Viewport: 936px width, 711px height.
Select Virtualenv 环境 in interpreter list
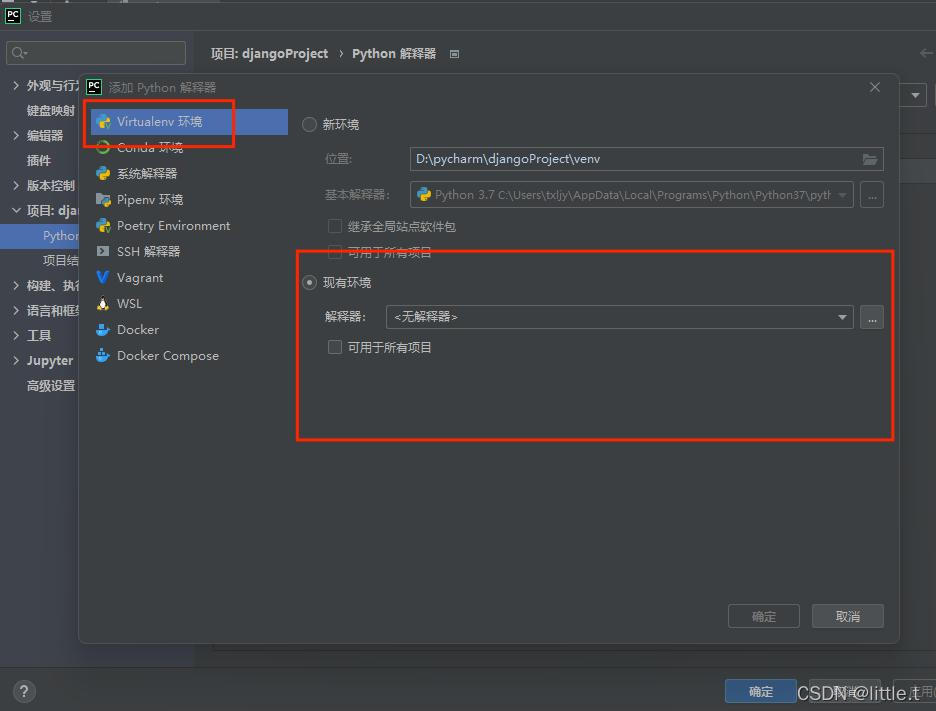(189, 122)
